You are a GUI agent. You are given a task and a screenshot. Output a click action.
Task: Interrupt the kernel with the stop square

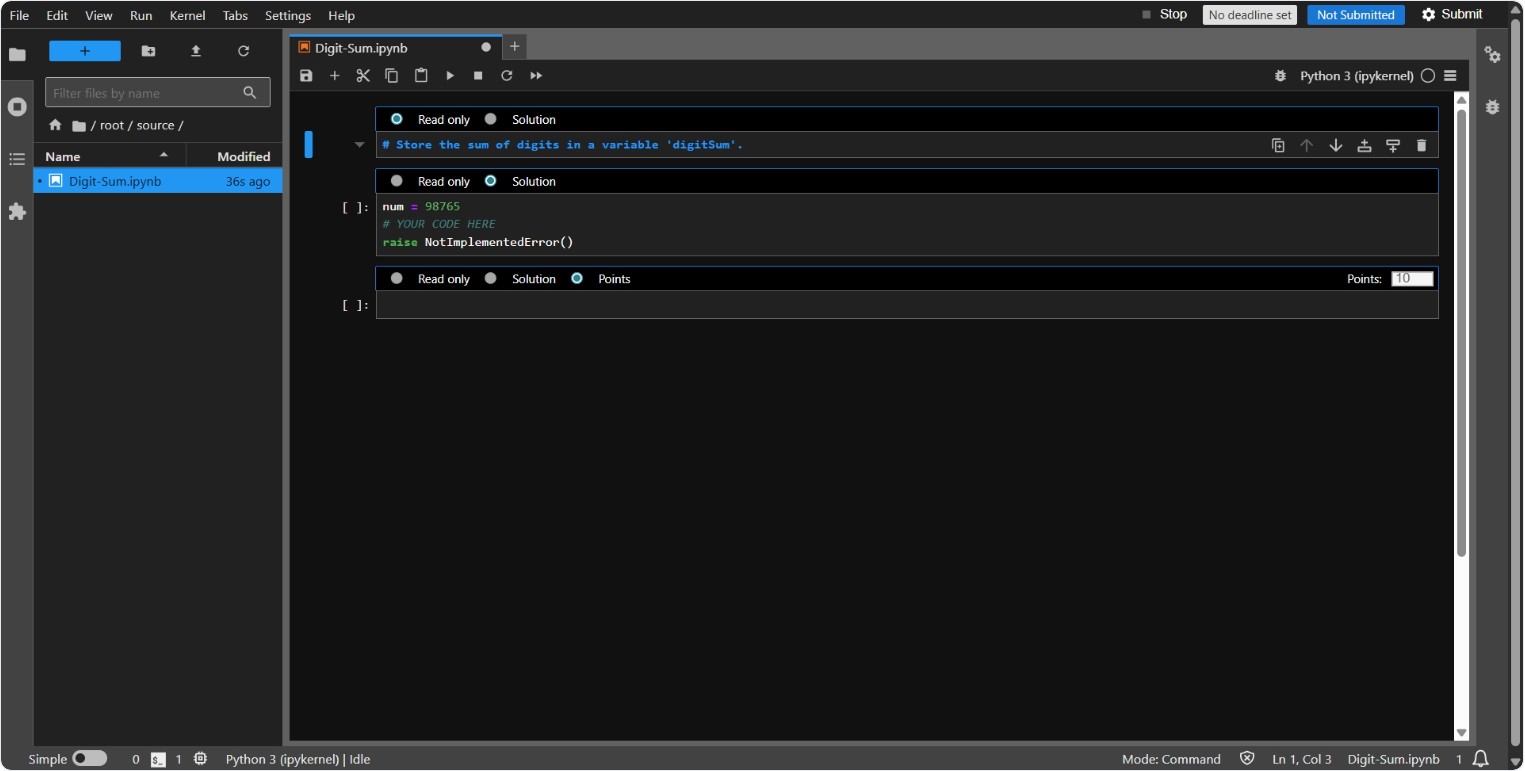click(478, 76)
